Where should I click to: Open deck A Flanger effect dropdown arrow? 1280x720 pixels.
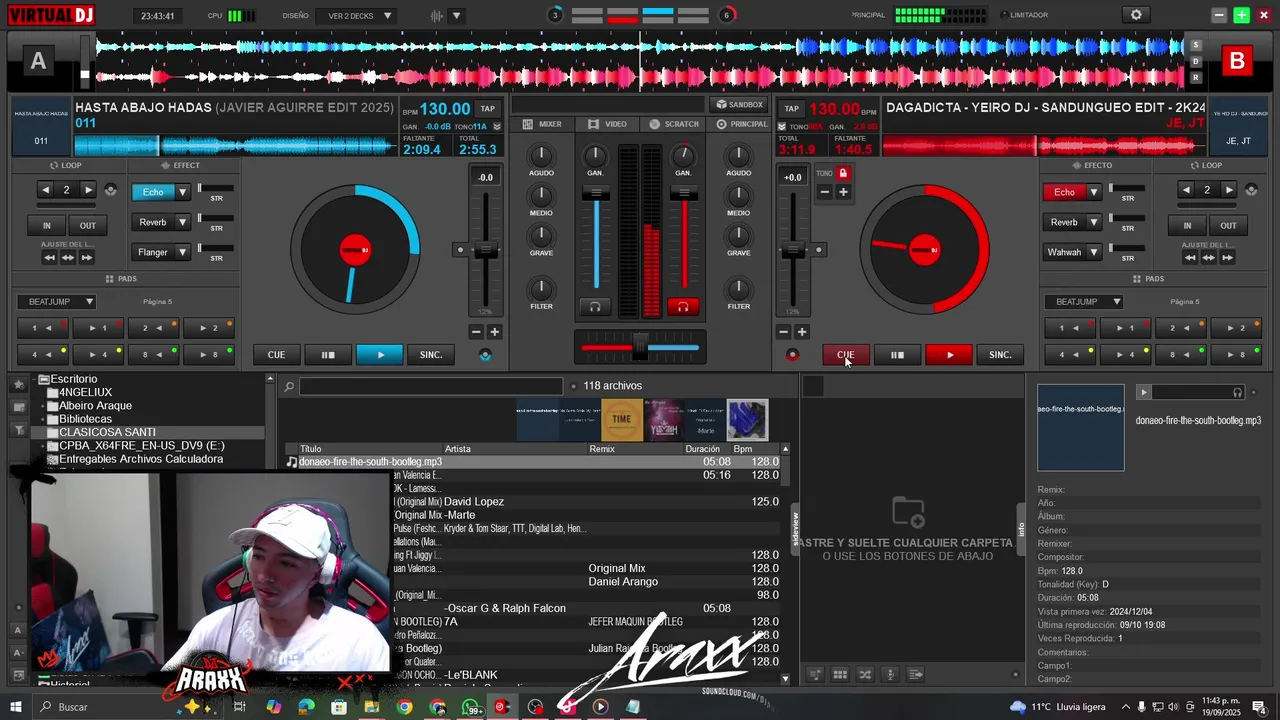click(182, 252)
